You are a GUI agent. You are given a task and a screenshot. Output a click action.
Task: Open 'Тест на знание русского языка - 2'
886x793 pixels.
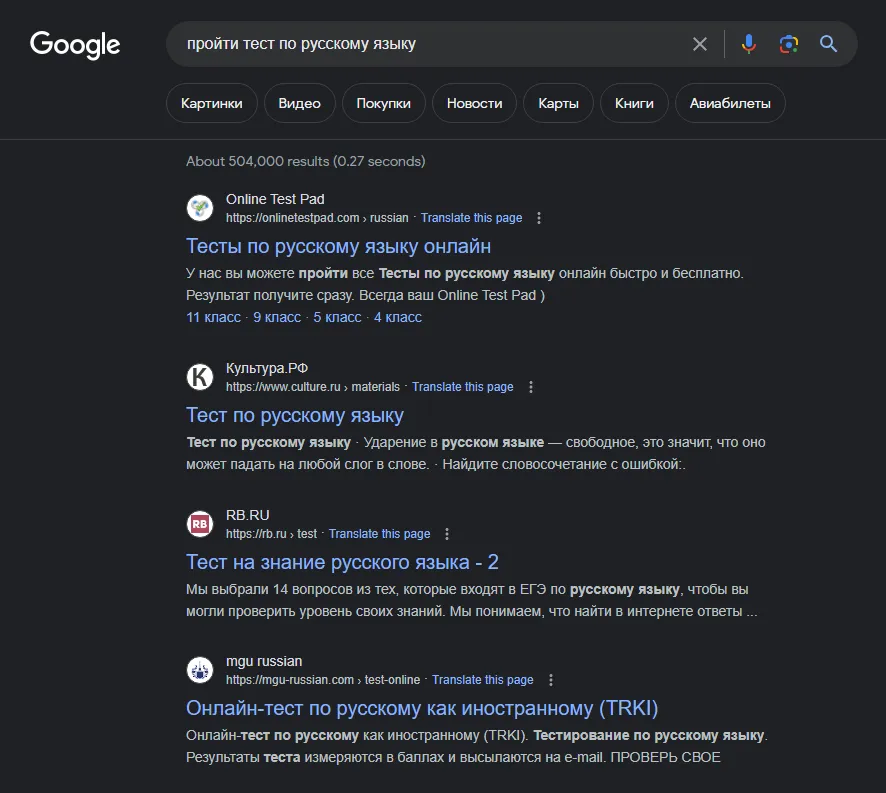(342, 562)
